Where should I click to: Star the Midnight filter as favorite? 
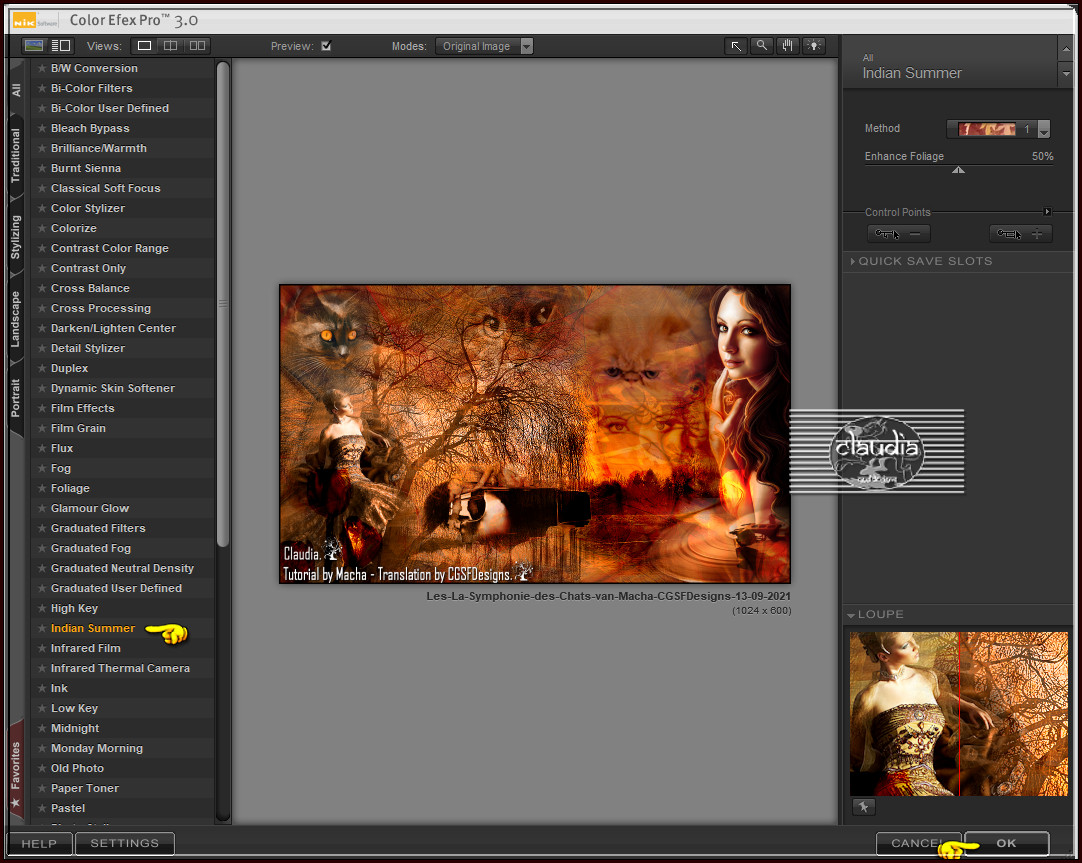tap(42, 728)
